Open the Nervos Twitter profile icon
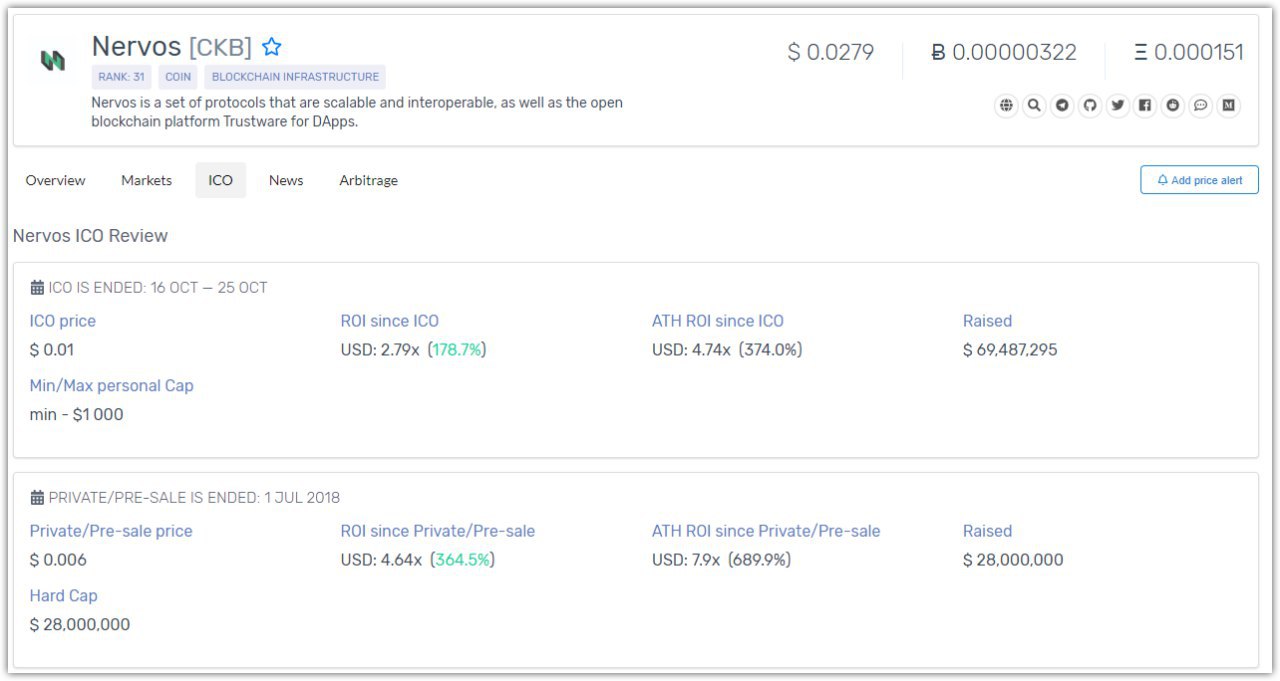Image resolution: width=1280 pixels, height=681 pixels. coord(1118,105)
